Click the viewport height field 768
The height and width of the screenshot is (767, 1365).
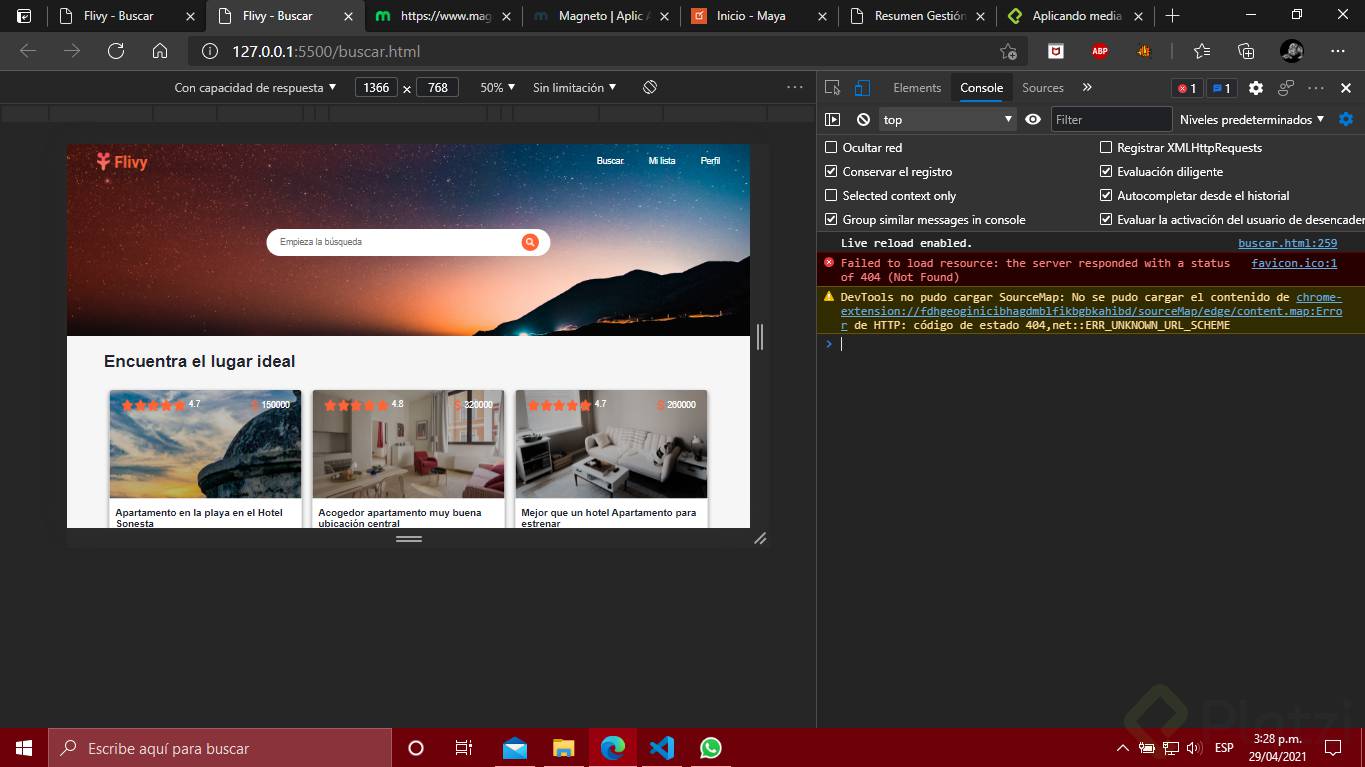point(437,87)
